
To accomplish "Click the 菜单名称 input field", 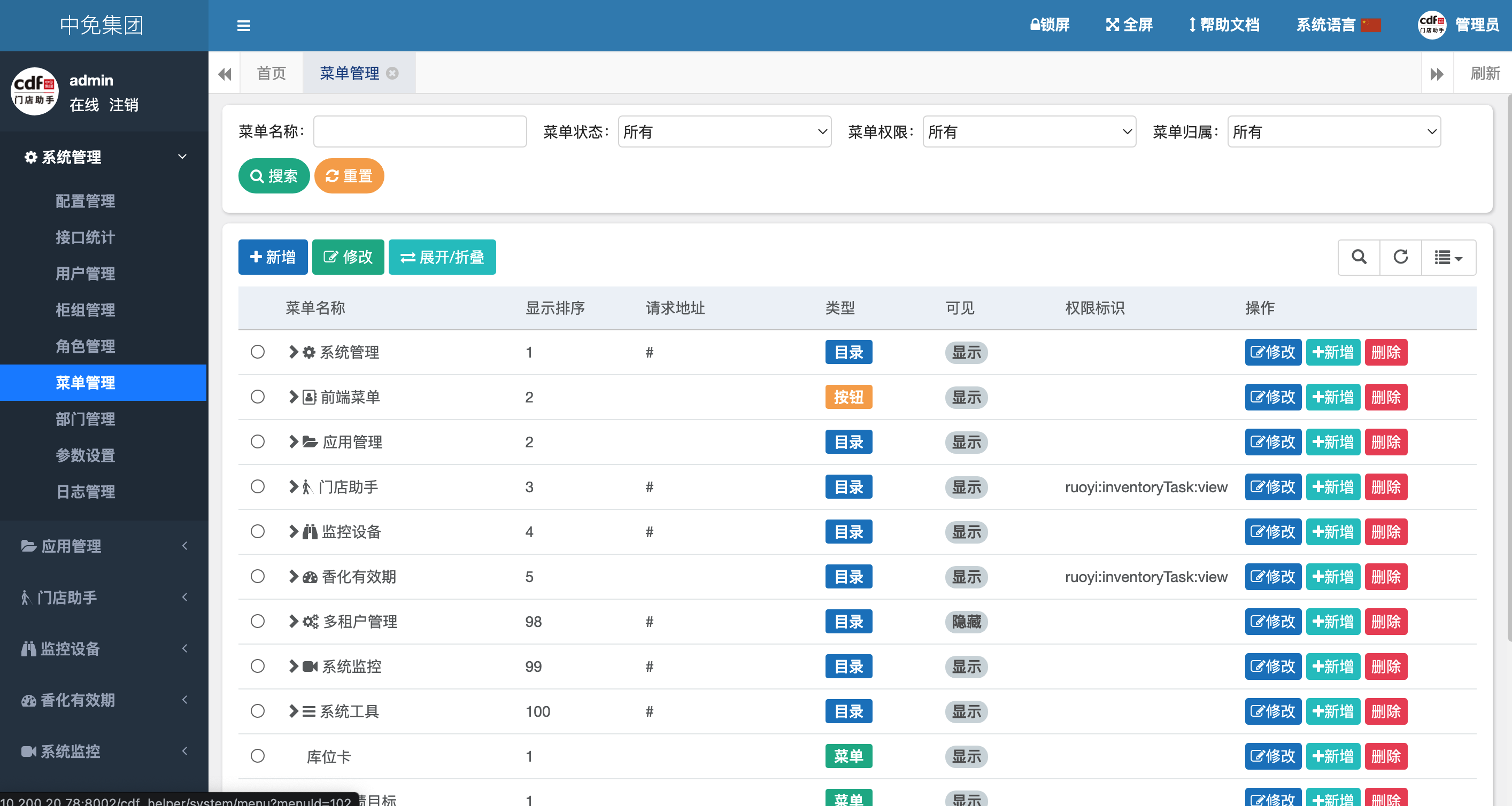I will (420, 132).
